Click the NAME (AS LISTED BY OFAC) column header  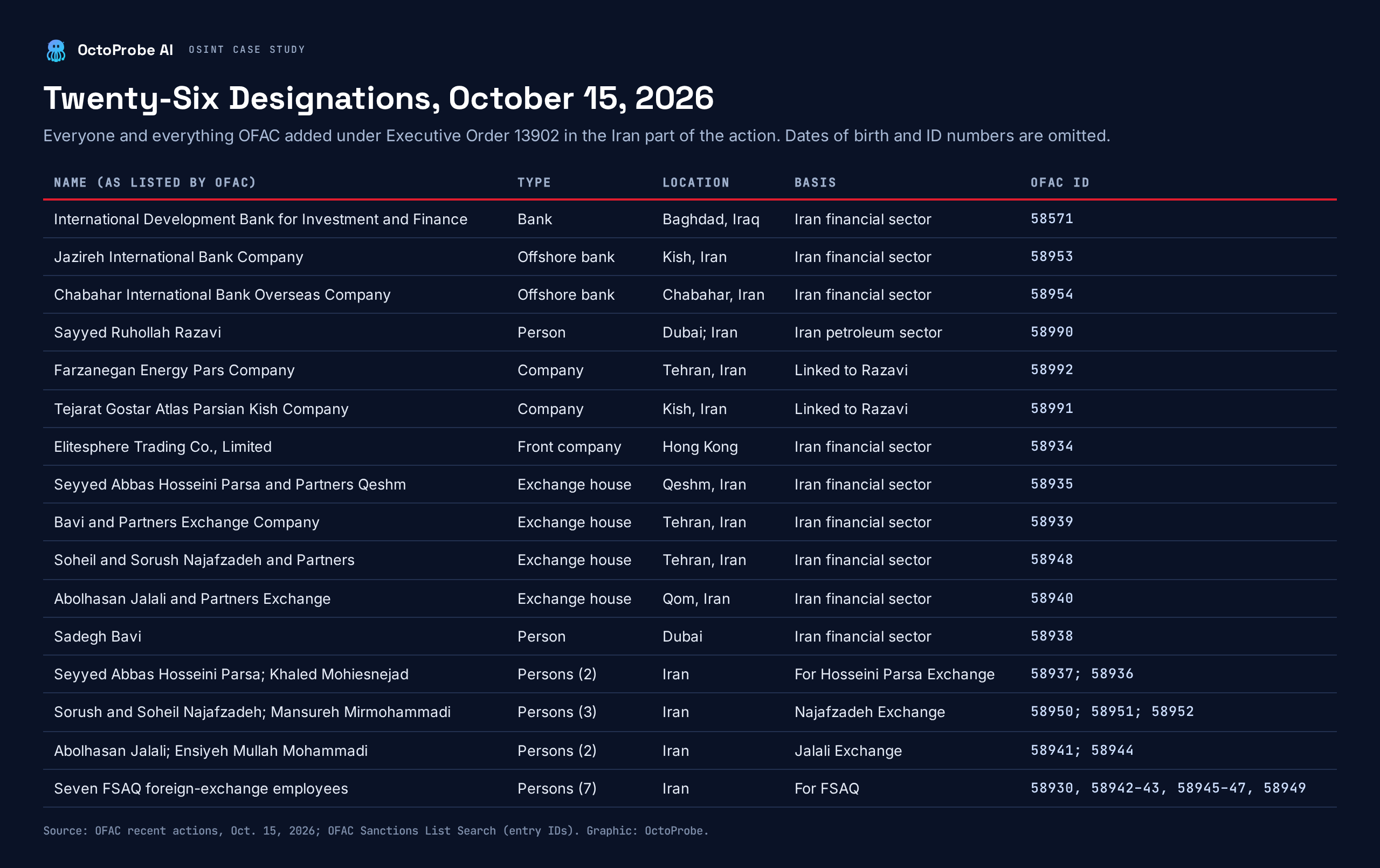click(155, 183)
